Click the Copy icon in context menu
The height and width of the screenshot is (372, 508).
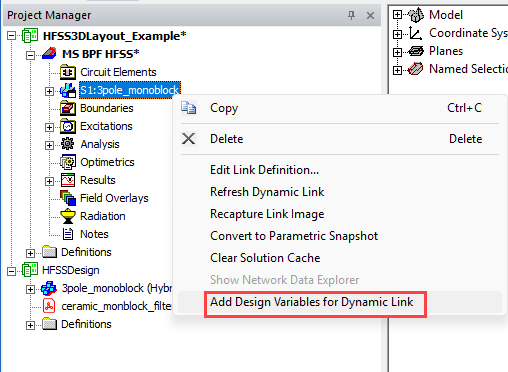189,108
